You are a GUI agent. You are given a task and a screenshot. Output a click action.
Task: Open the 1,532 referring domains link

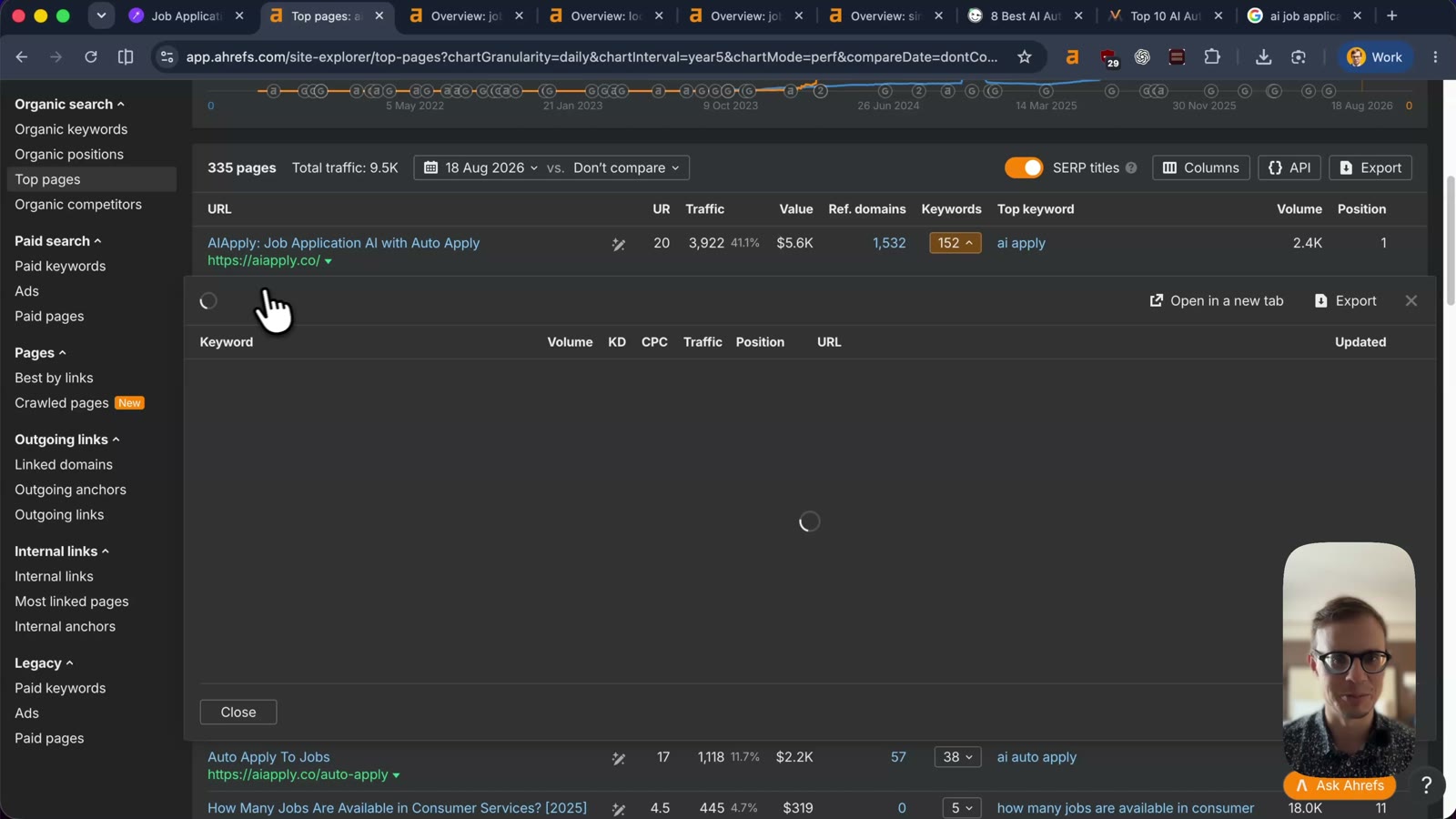click(889, 244)
